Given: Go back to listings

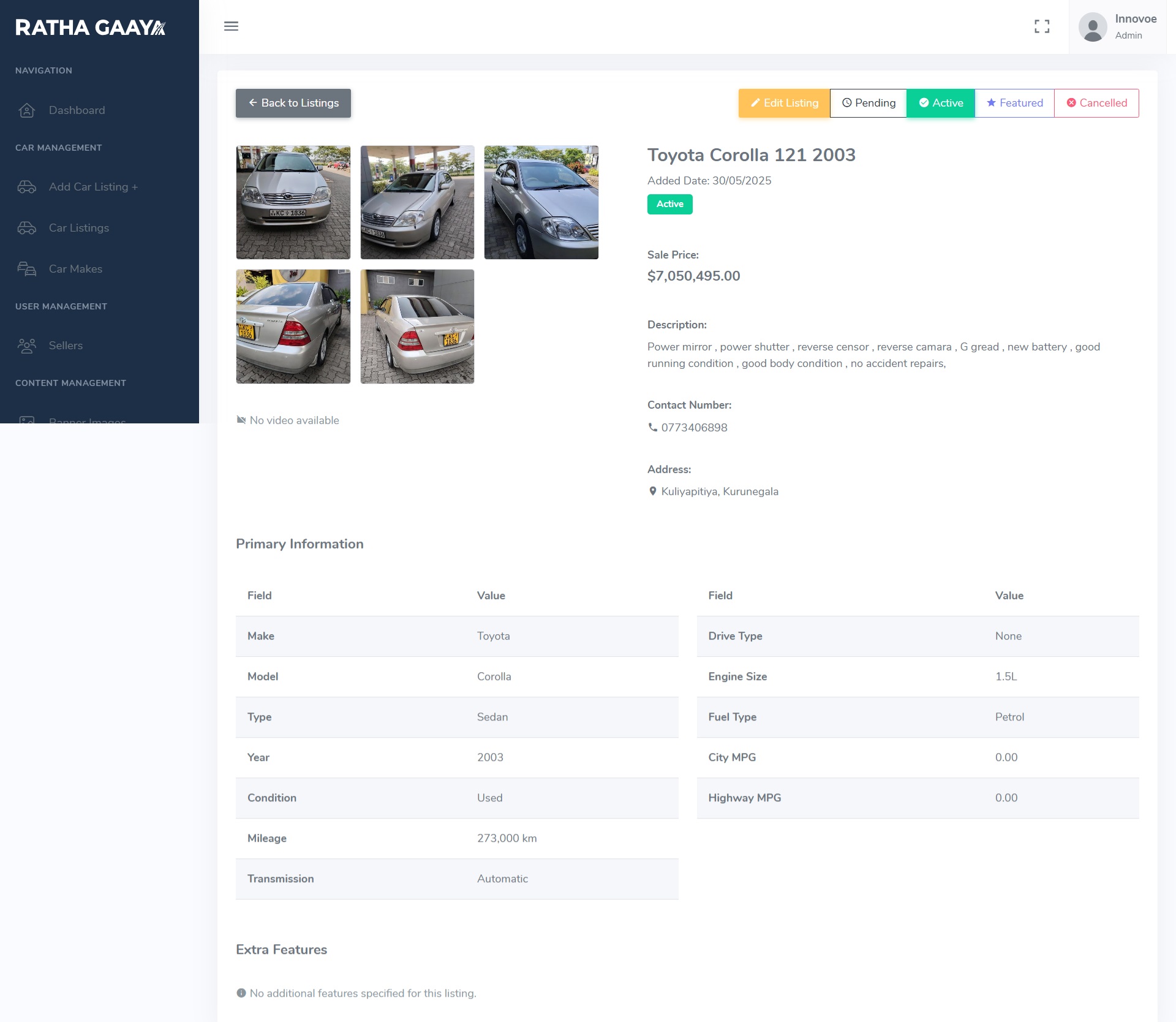Looking at the screenshot, I should [293, 103].
